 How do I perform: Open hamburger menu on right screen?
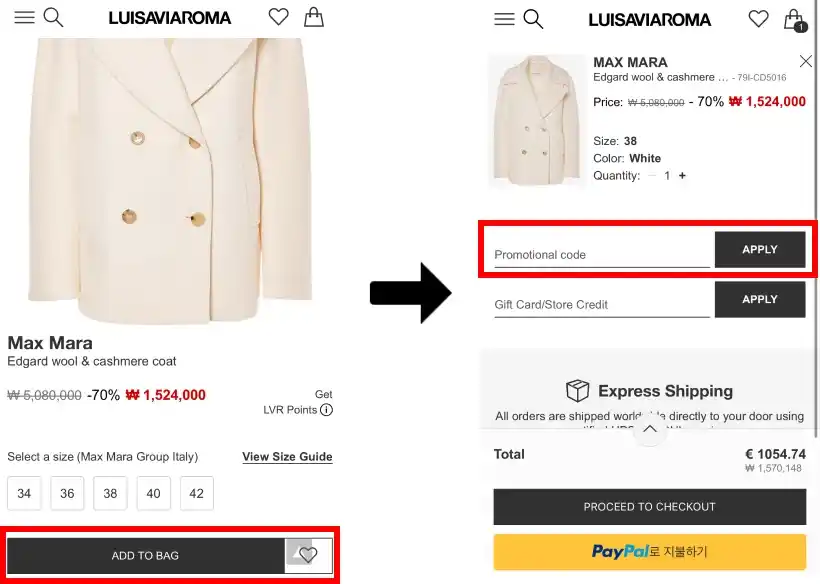click(504, 19)
